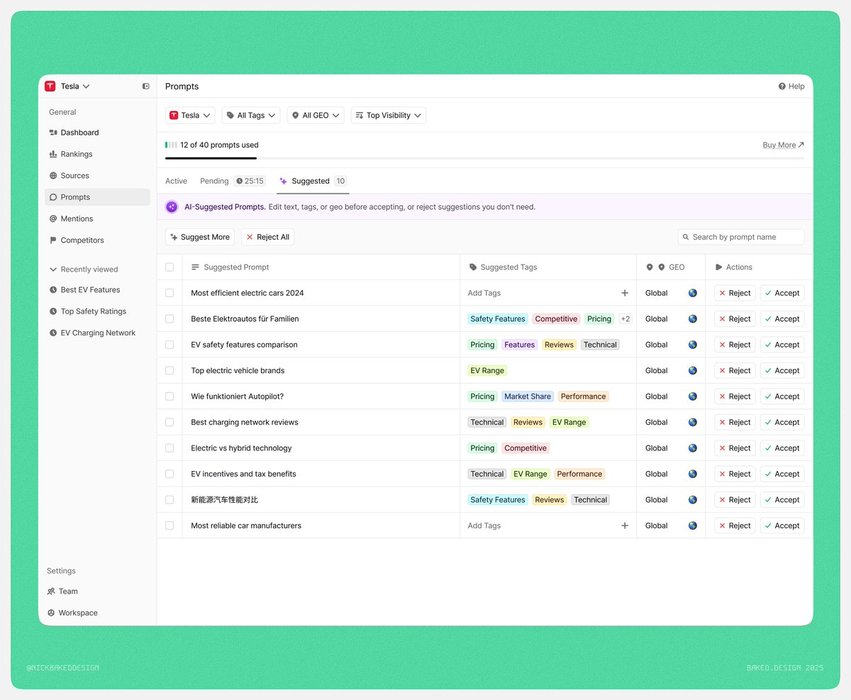Click globe icon in Beste Elektroautos row
The height and width of the screenshot is (700, 851).
point(693,319)
